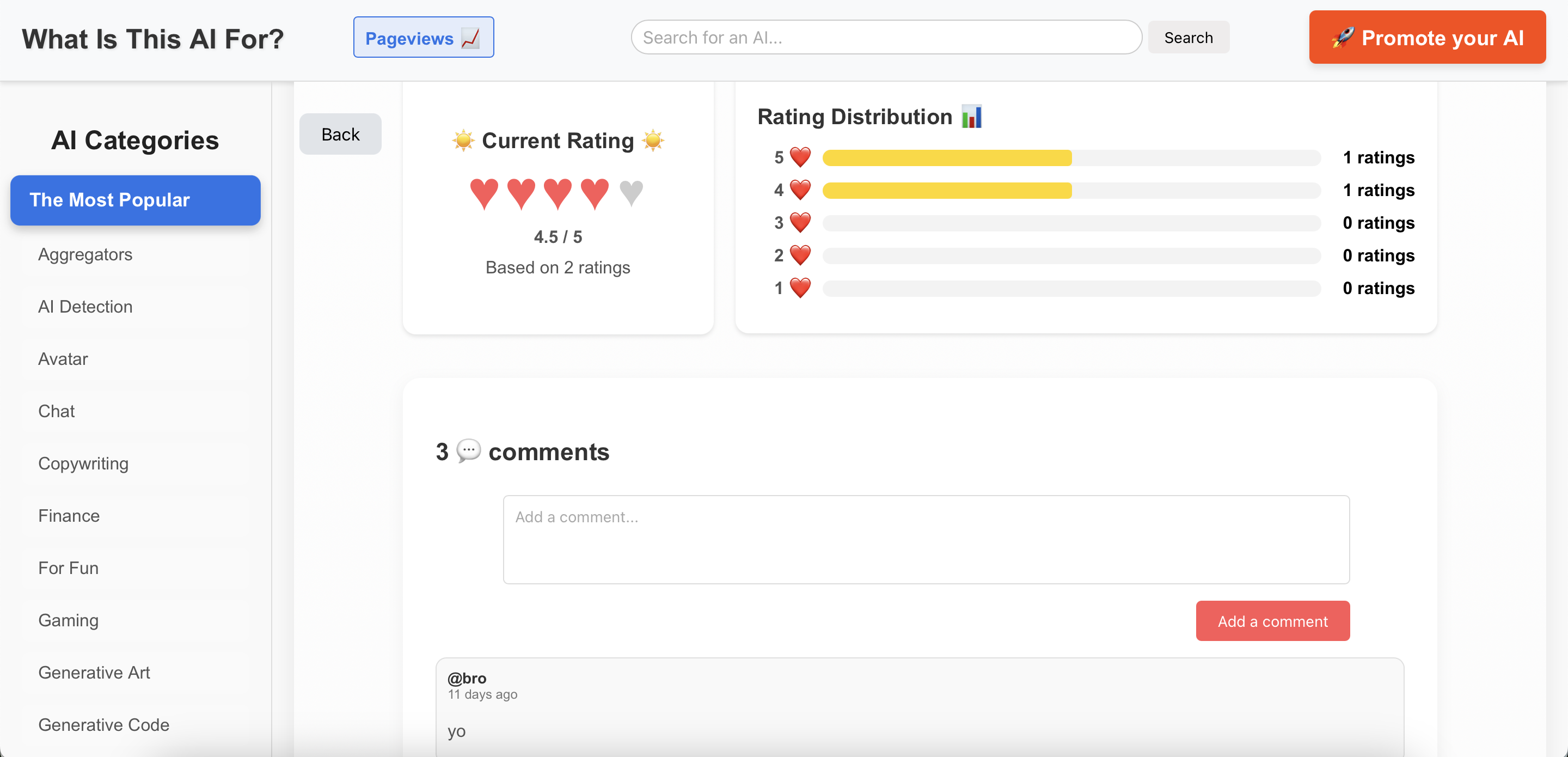
Task: Open the Pageviews chart button
Action: [423, 38]
